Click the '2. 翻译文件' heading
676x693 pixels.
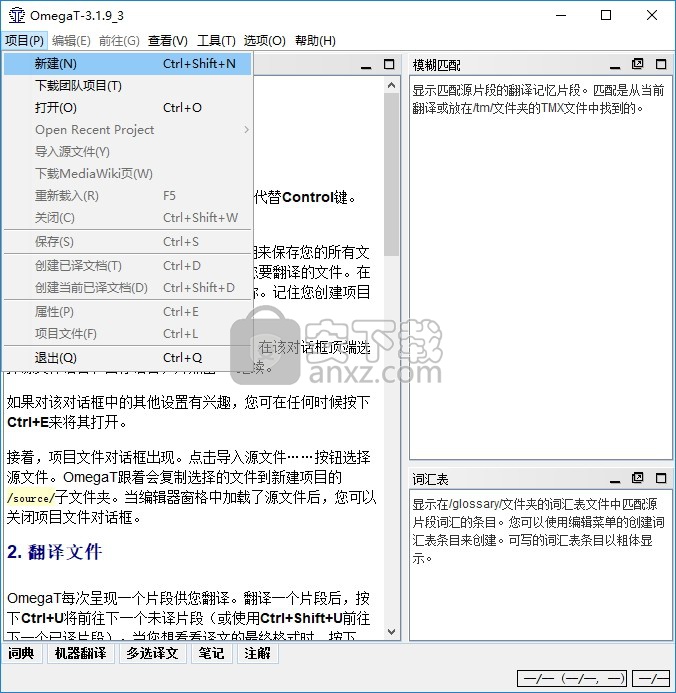(54, 552)
